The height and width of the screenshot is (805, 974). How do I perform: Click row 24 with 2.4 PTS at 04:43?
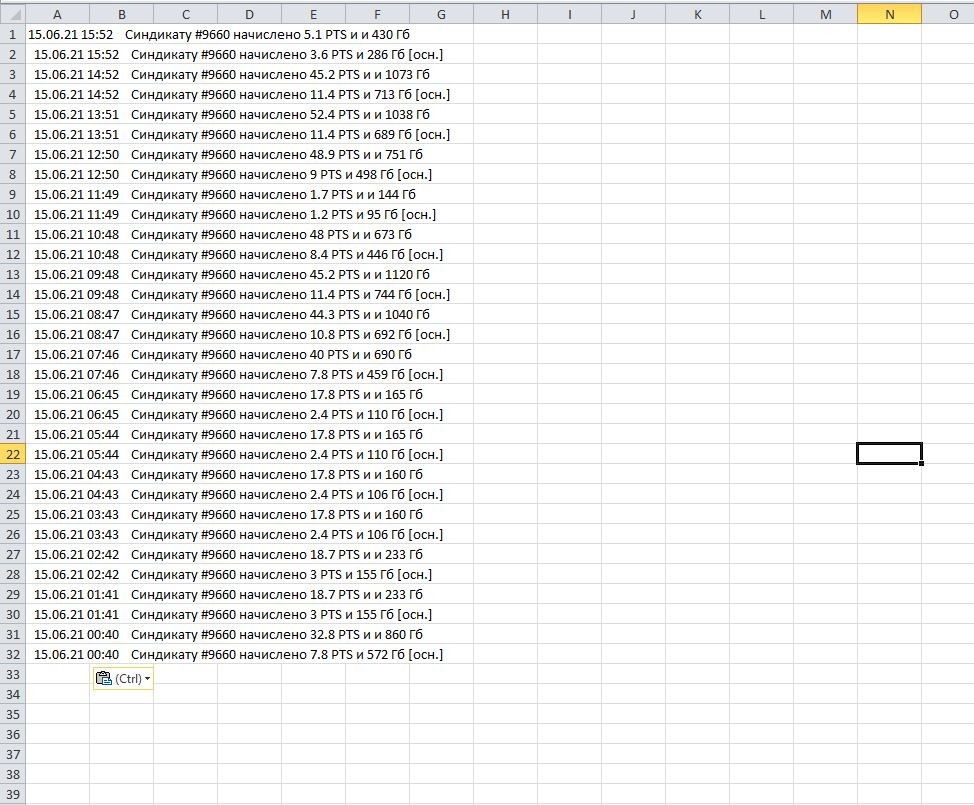pyautogui.click(x=239, y=494)
